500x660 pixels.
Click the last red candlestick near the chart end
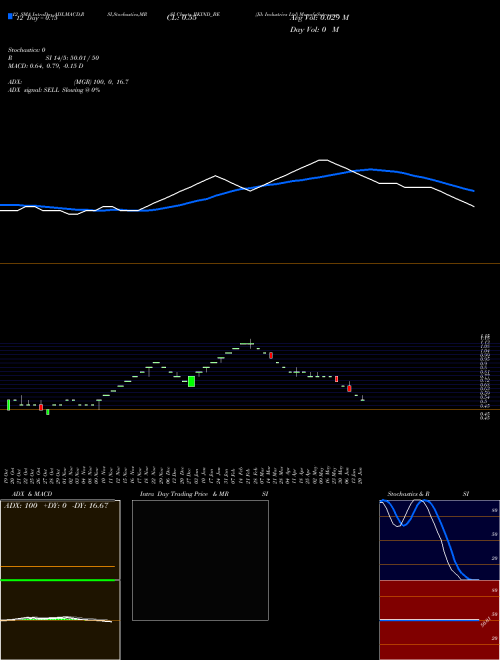pos(349,388)
